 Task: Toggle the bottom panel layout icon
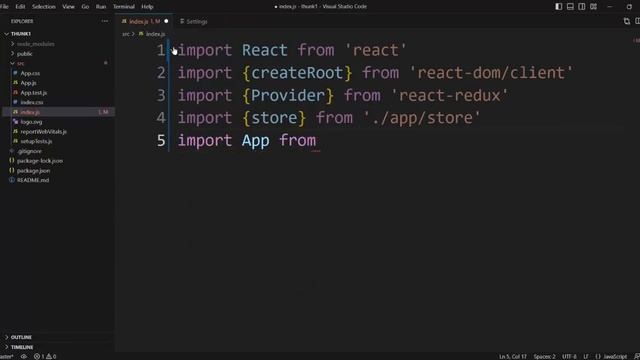pyautogui.click(x=570, y=7)
